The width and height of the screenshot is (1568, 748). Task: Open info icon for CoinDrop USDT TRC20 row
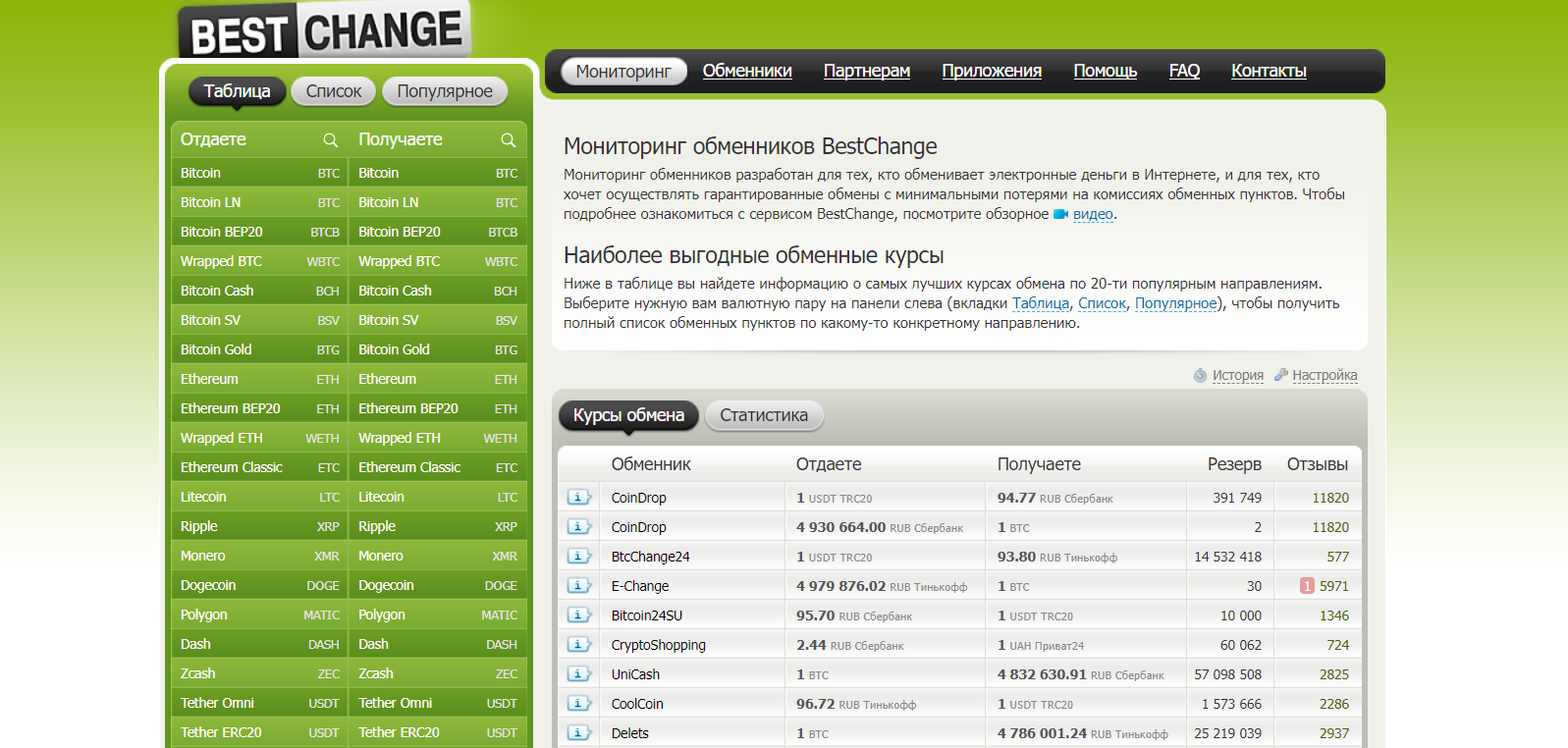tap(579, 498)
